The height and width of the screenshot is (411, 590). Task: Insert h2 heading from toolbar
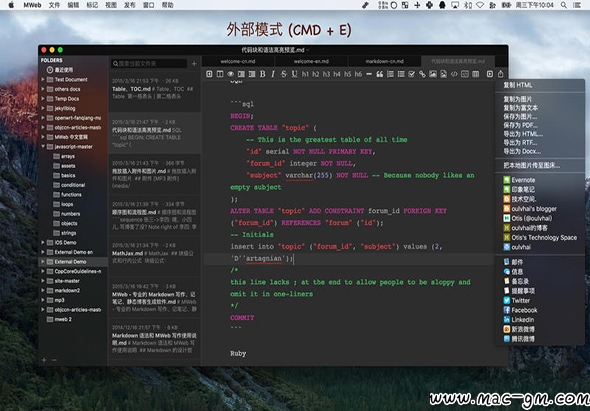316,74
